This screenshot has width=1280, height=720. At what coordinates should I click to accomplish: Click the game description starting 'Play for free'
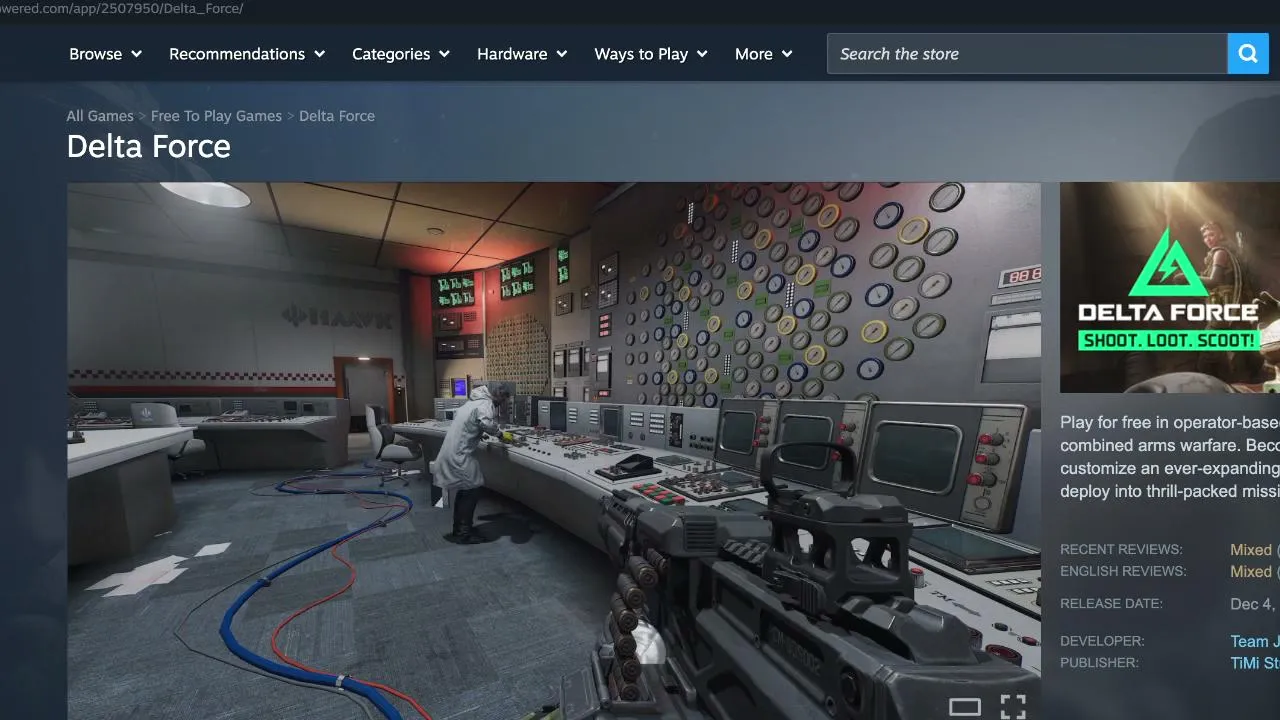coord(1170,457)
